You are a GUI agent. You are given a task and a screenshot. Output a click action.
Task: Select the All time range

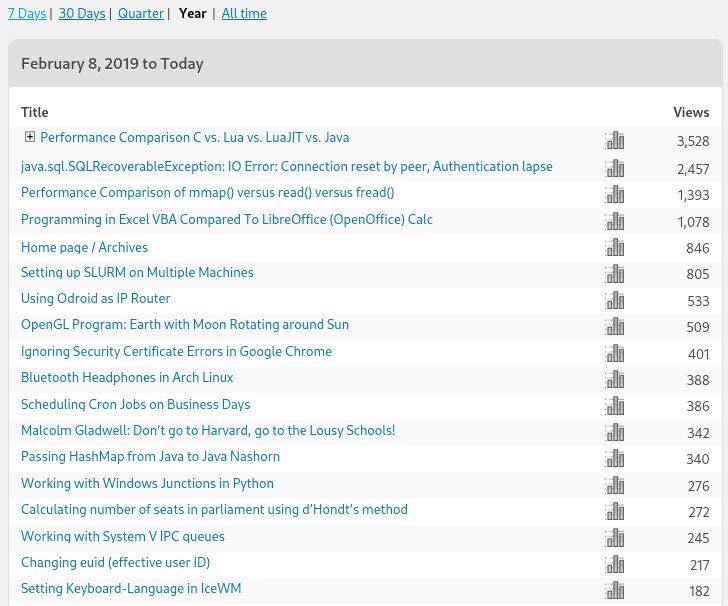click(x=244, y=14)
